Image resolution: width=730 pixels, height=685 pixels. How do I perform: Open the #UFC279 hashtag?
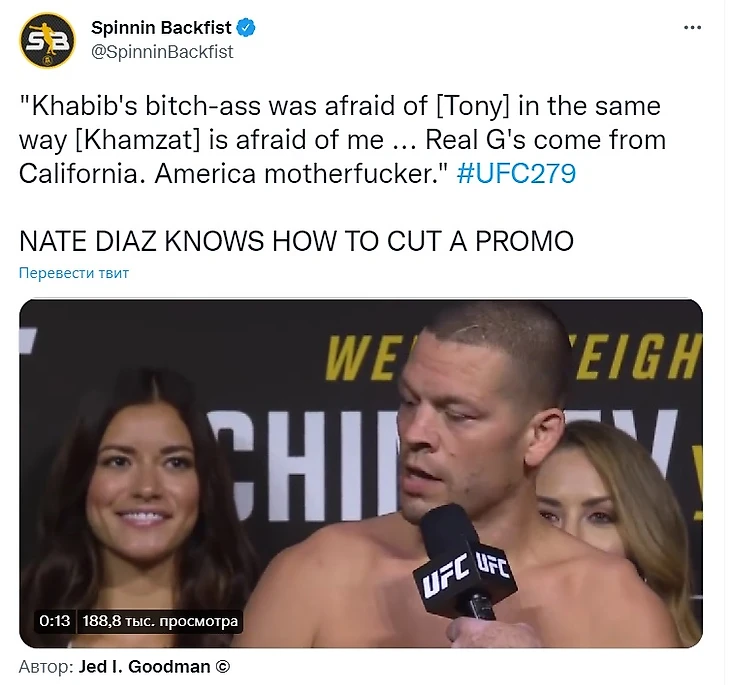click(516, 174)
